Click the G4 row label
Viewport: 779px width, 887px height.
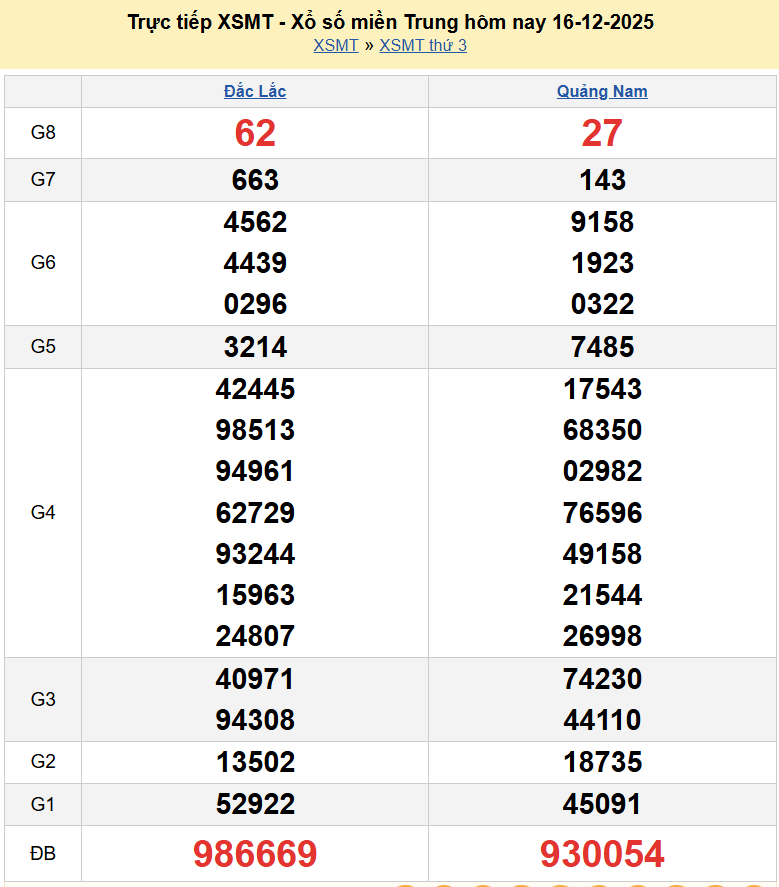(x=43, y=513)
